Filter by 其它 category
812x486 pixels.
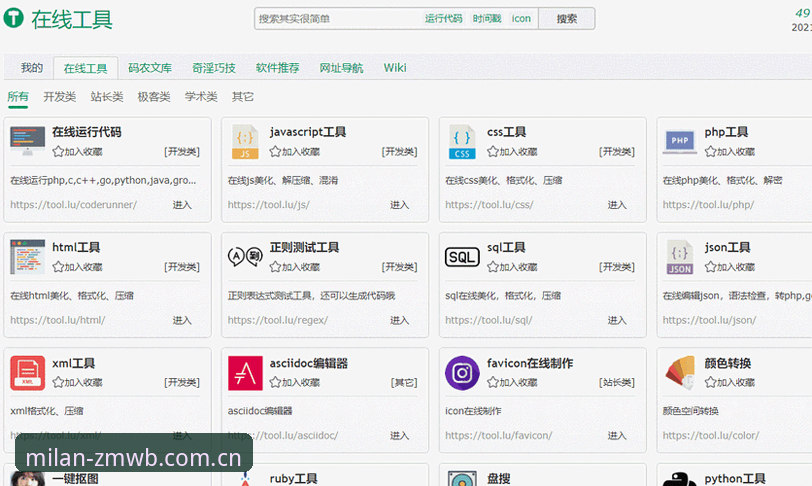pos(243,97)
